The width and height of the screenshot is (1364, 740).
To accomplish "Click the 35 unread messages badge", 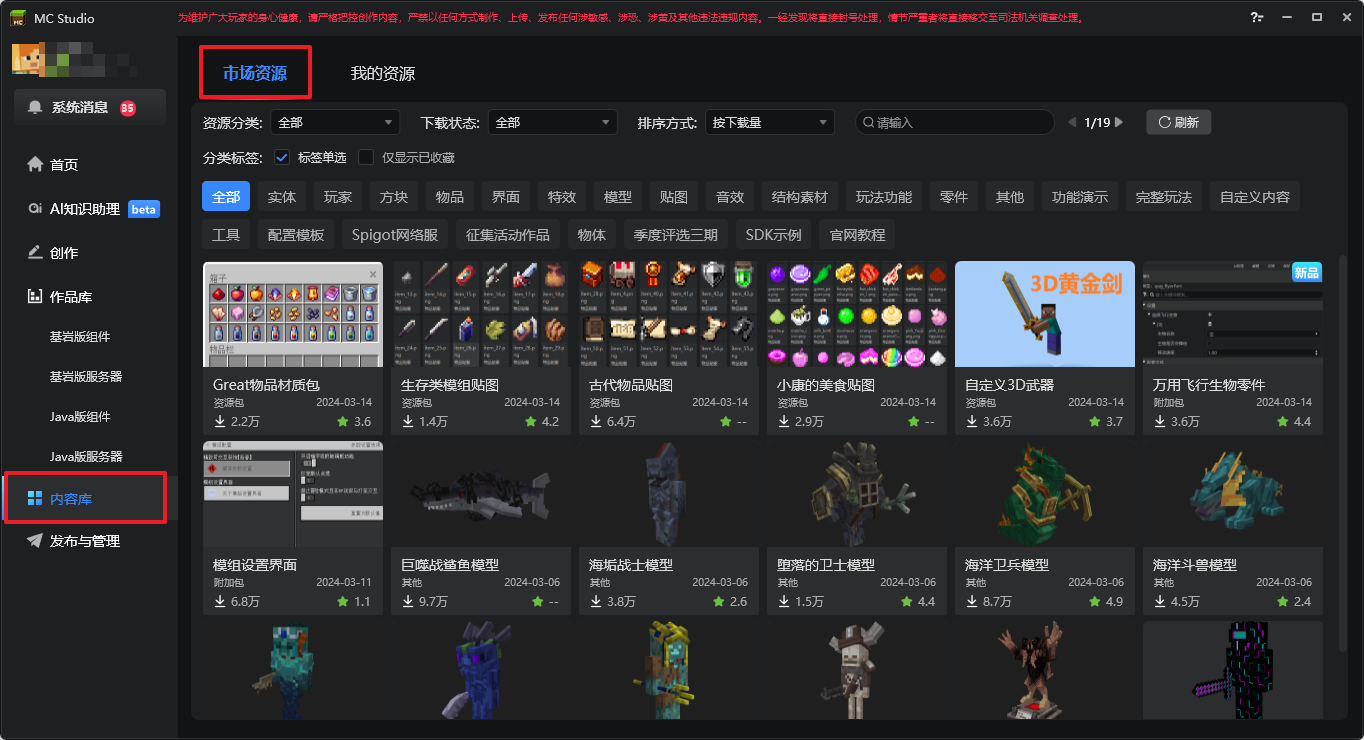I will [128, 108].
